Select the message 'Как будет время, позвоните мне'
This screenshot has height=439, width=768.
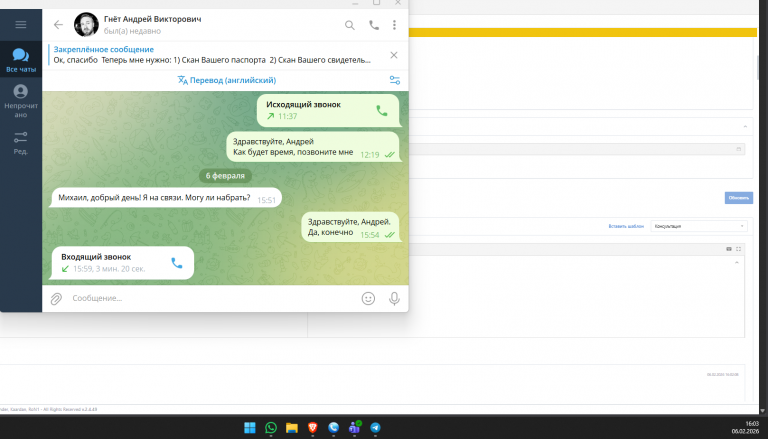point(313,146)
